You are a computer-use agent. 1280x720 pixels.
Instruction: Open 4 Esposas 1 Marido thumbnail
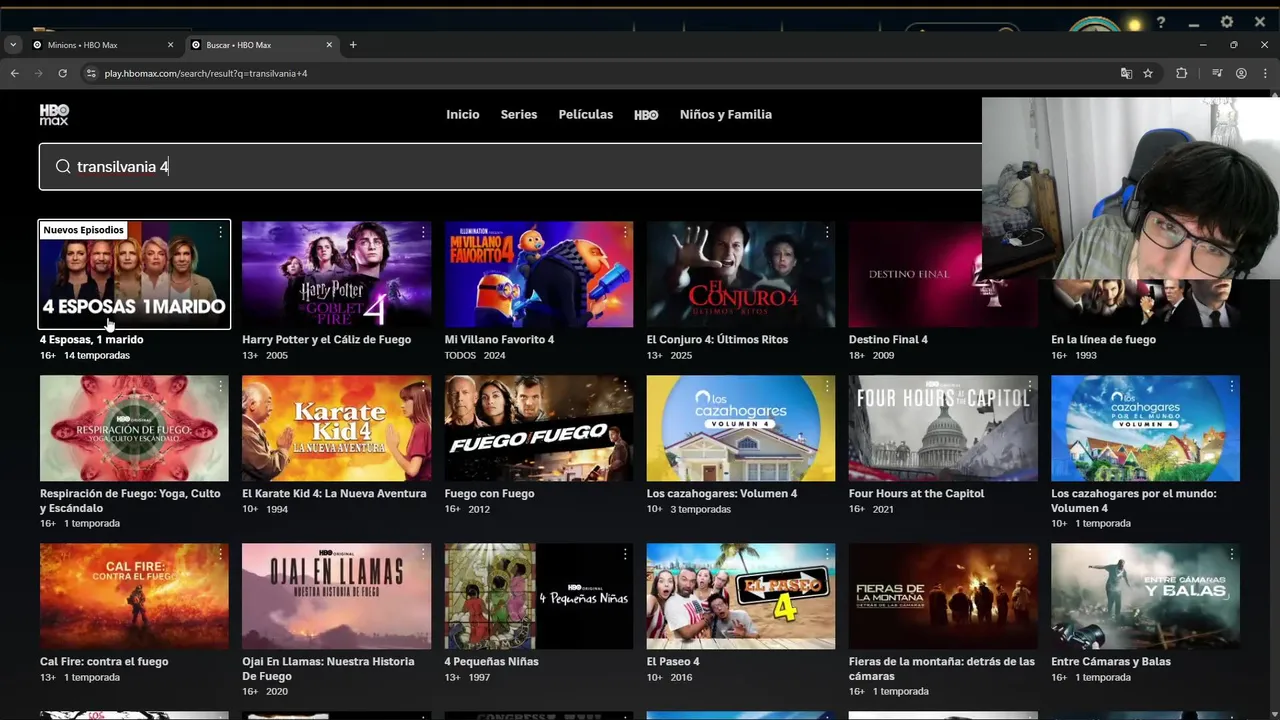[x=134, y=274]
